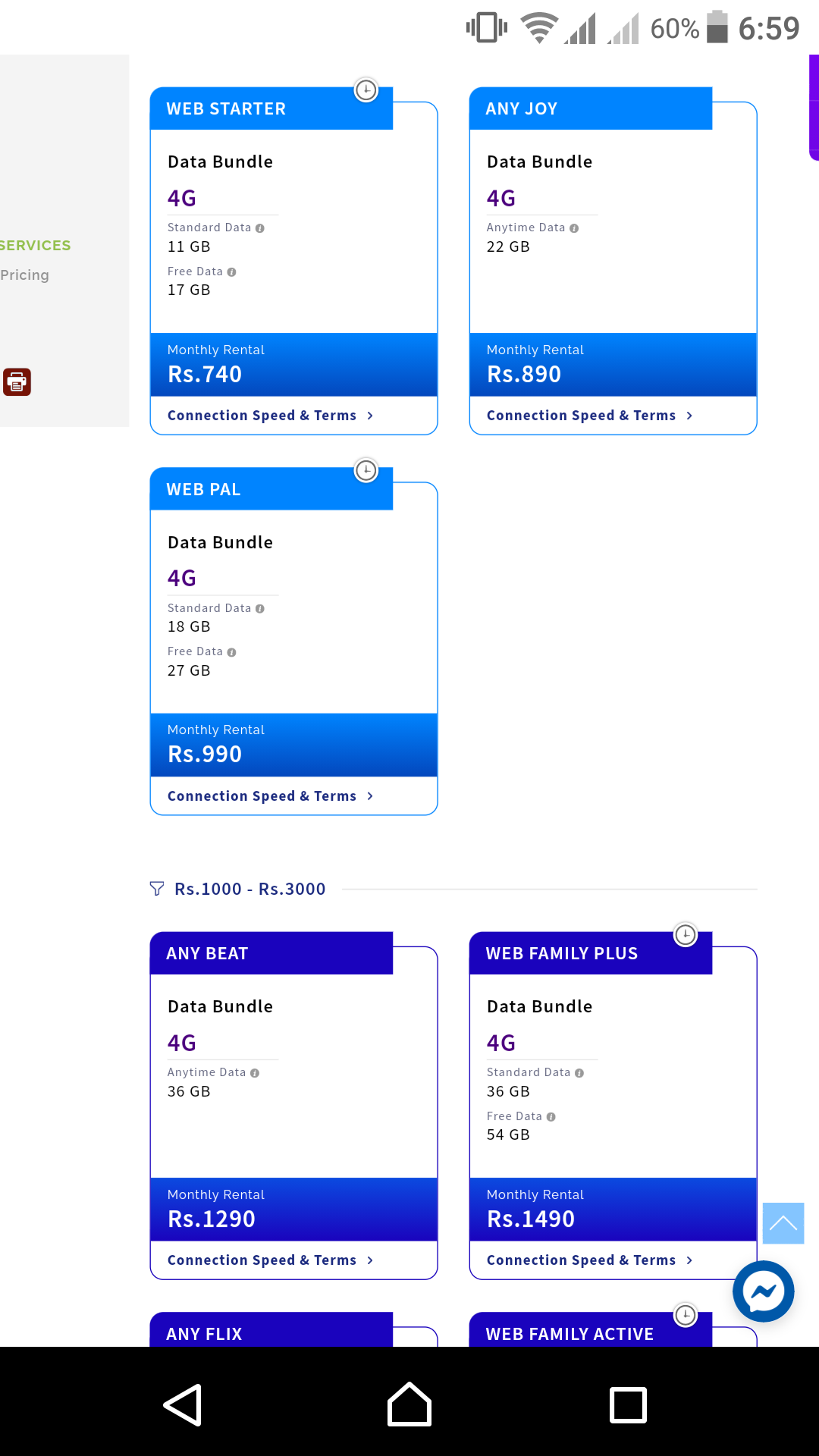Tap clock icon on Web Family Active card

point(686,1315)
